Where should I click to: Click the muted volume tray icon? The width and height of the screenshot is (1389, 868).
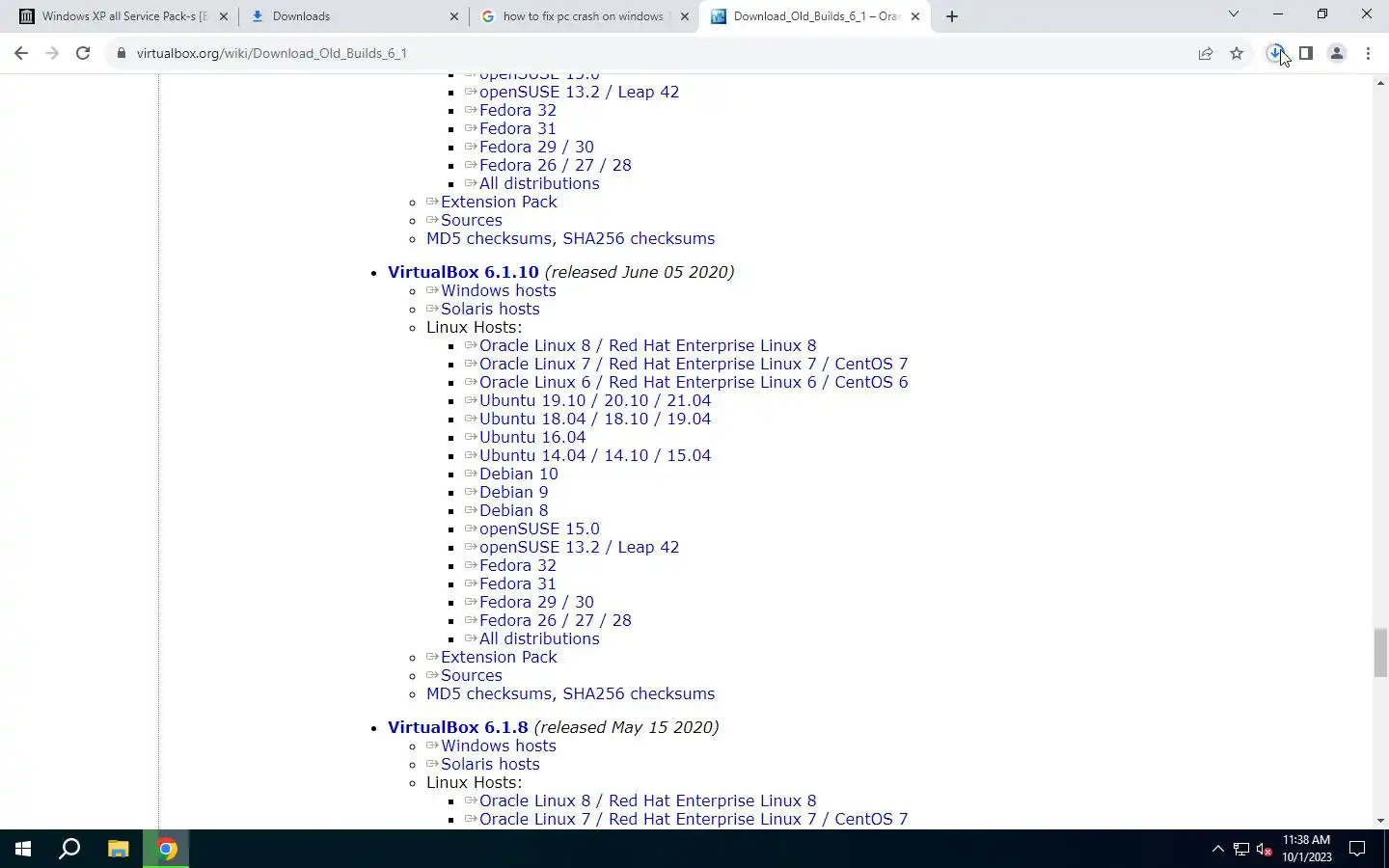click(1265, 849)
